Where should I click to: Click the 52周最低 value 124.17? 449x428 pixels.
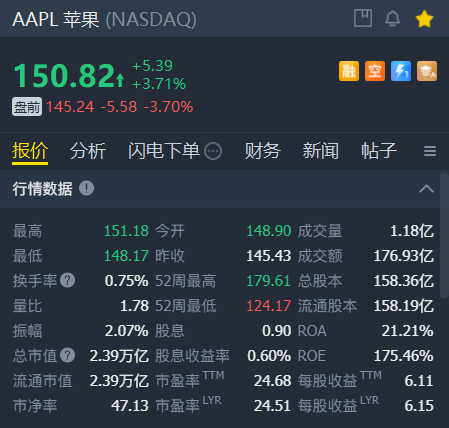[x=269, y=306]
